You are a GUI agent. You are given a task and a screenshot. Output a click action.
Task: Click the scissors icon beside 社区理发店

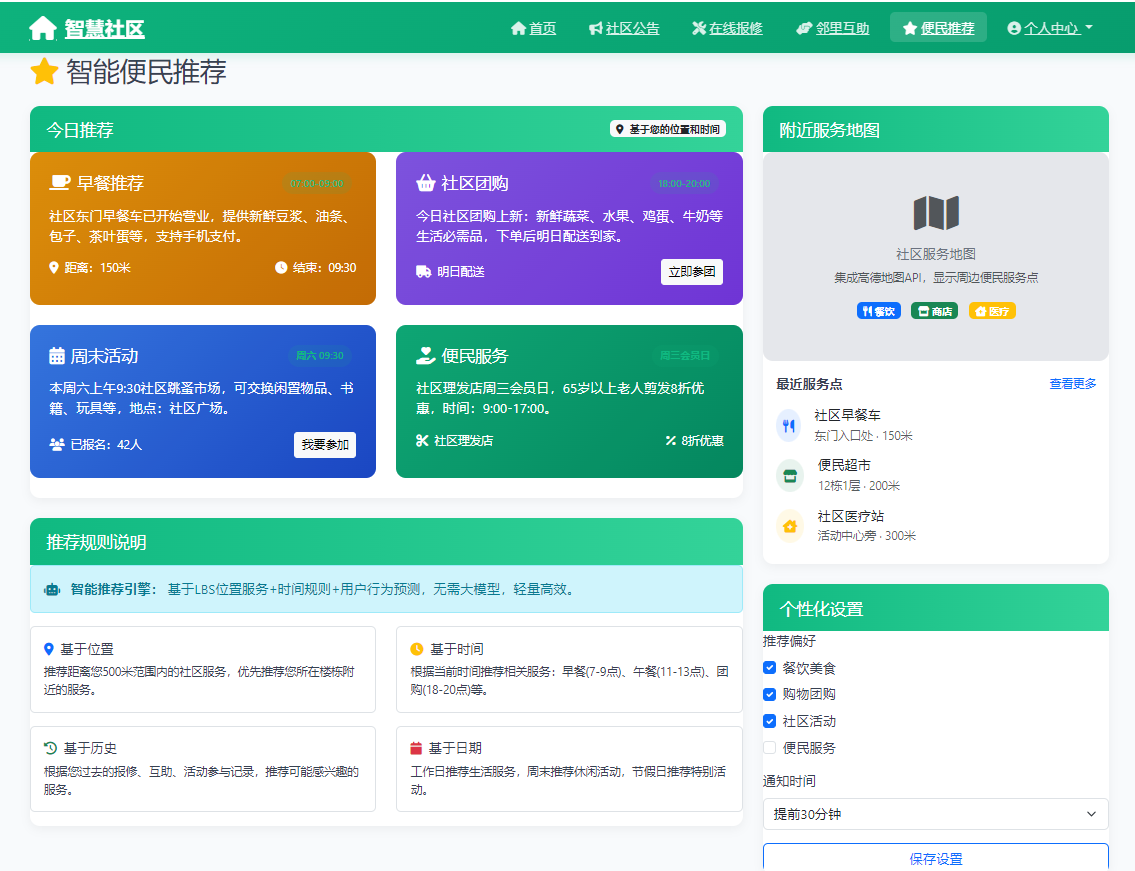423,441
